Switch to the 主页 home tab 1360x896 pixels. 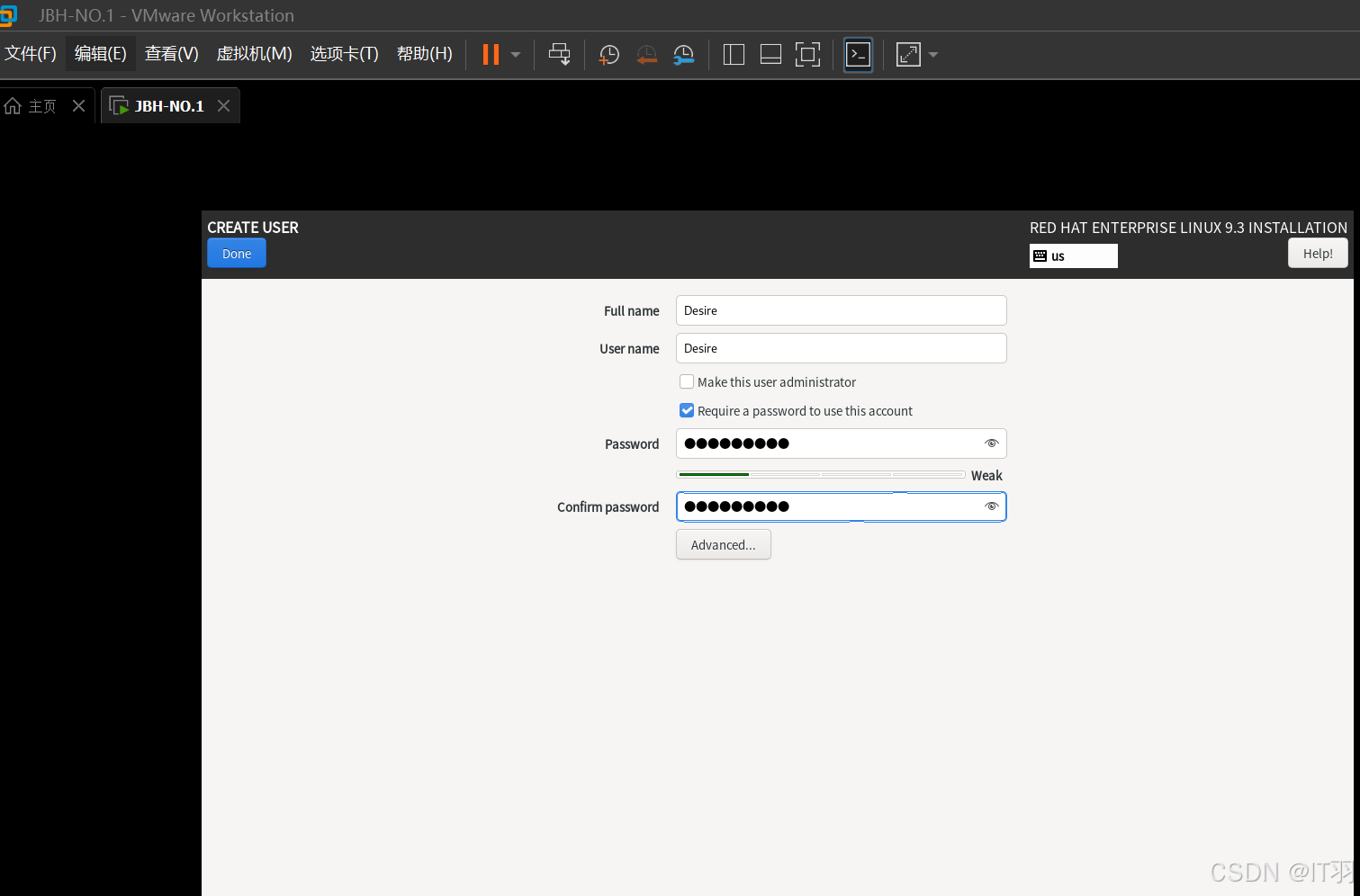[x=41, y=106]
